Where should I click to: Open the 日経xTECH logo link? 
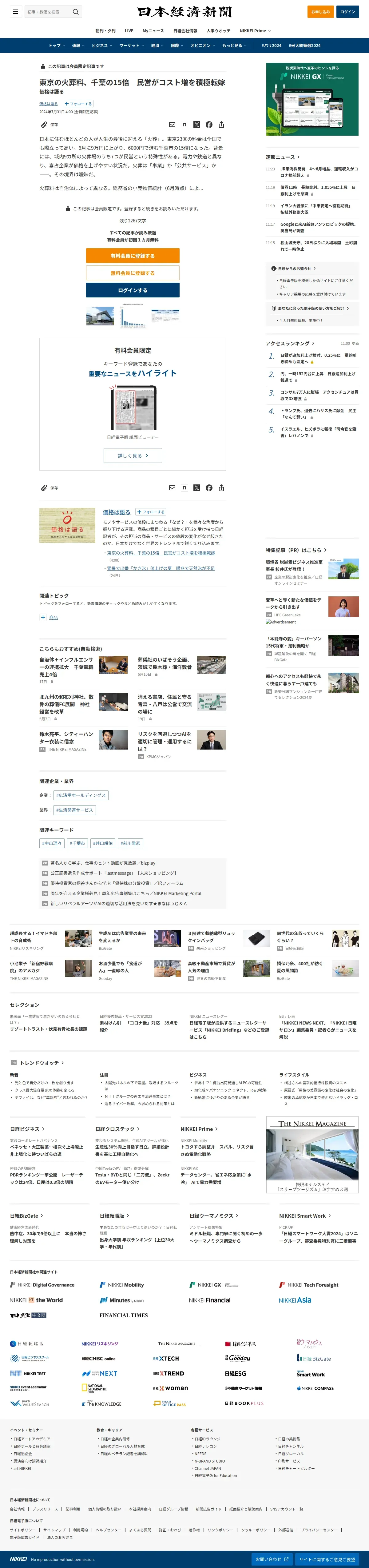click(166, 1358)
